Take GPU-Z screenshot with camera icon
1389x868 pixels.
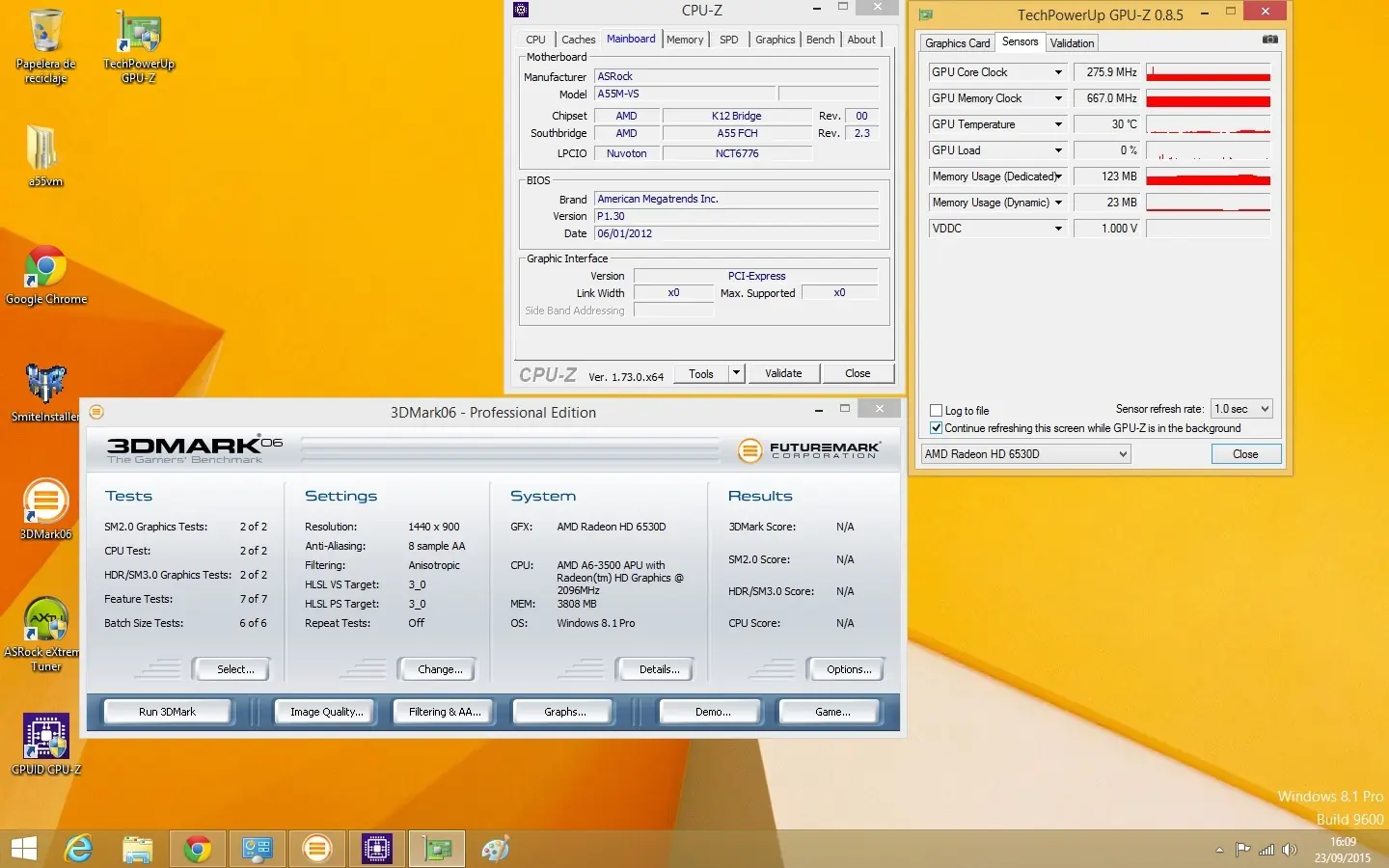coord(1270,40)
